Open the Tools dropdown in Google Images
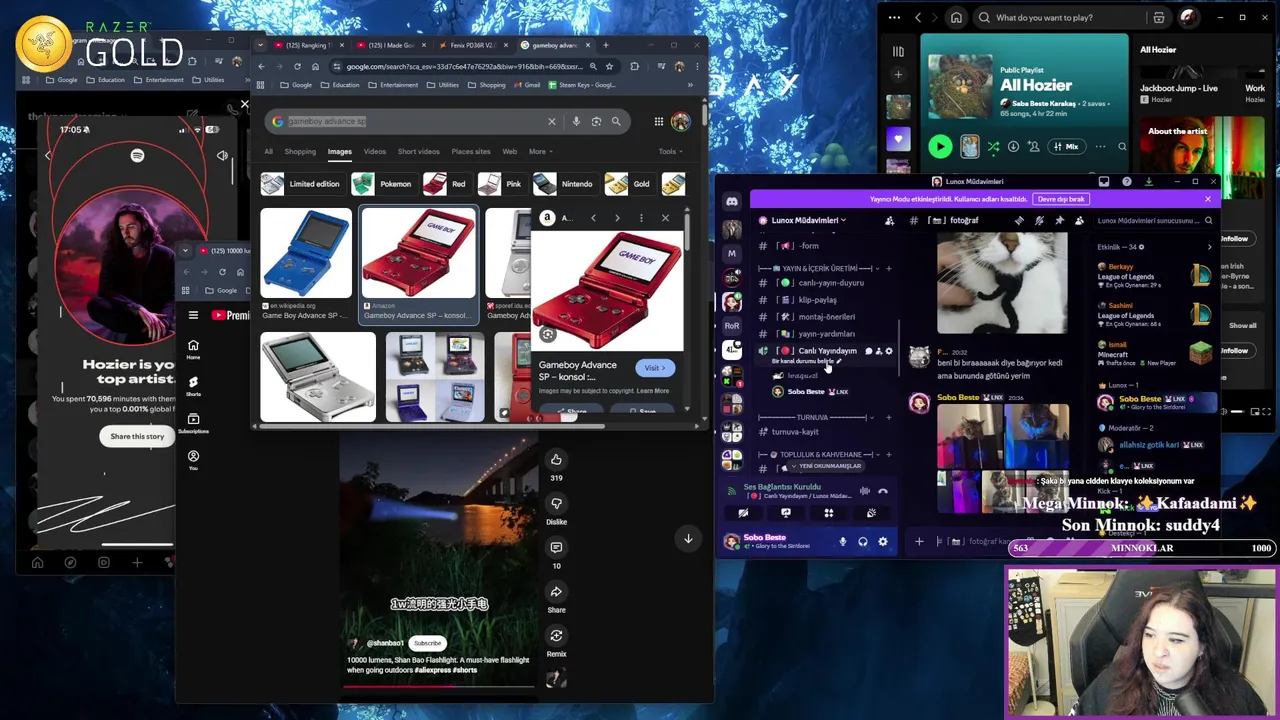The width and height of the screenshot is (1280, 720). [670, 151]
